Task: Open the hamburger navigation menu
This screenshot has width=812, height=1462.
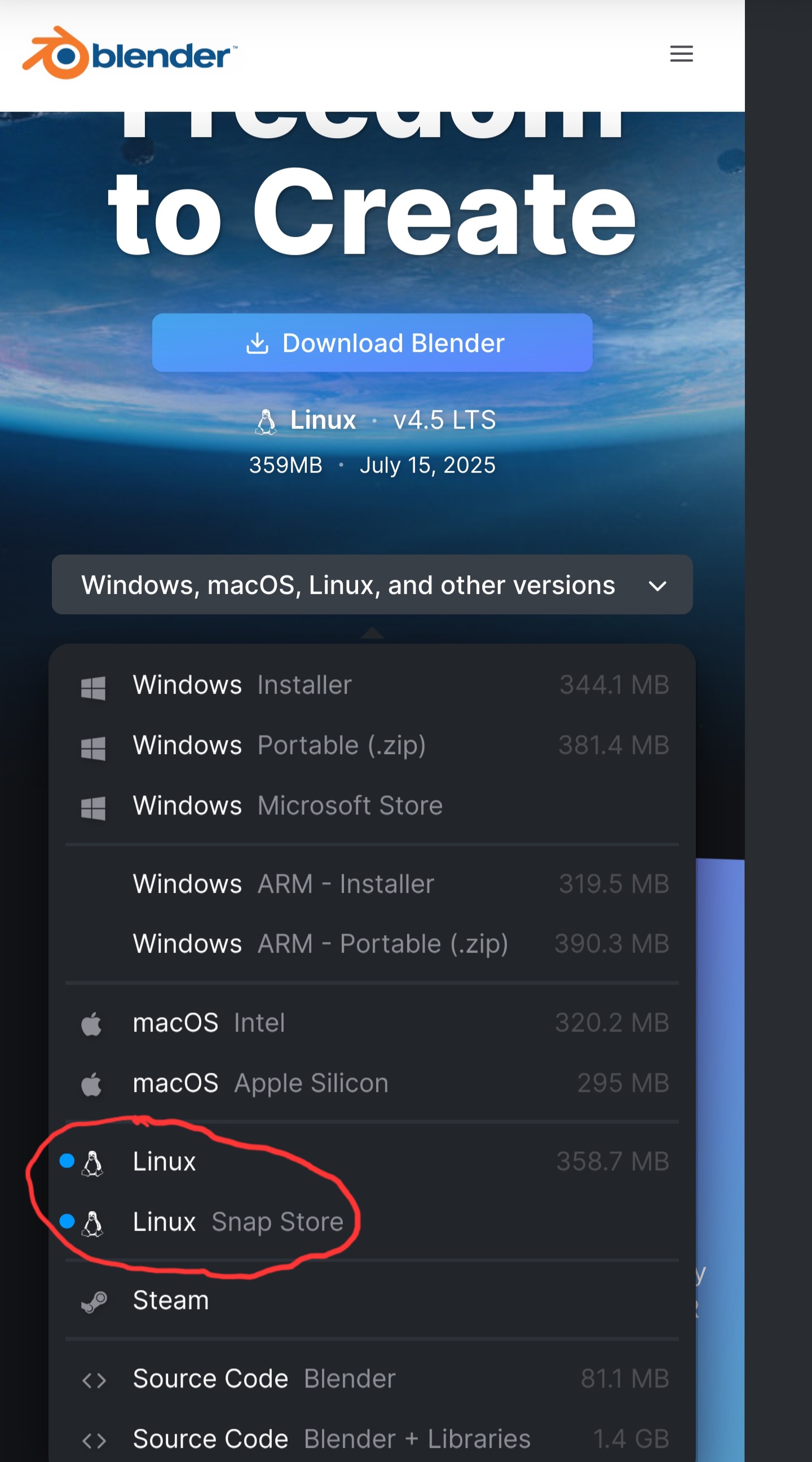Action: pos(681,54)
